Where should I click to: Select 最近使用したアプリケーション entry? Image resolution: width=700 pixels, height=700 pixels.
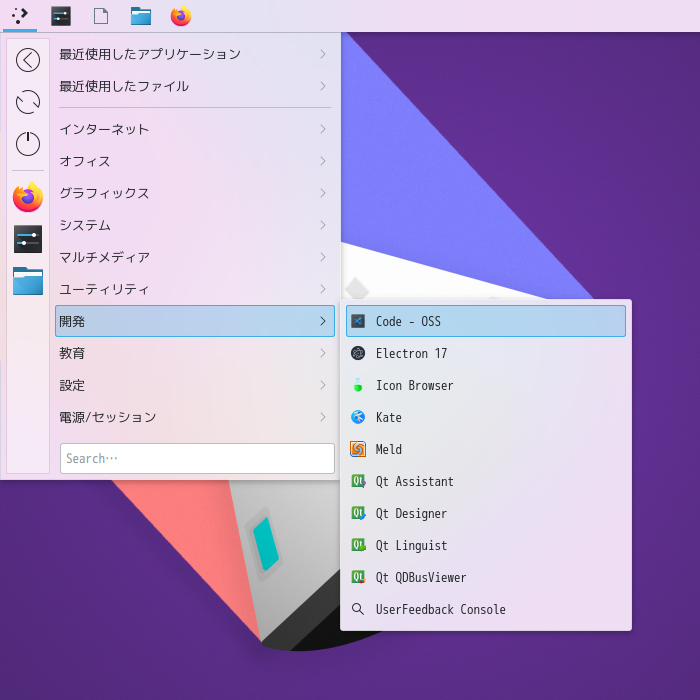tap(195, 54)
